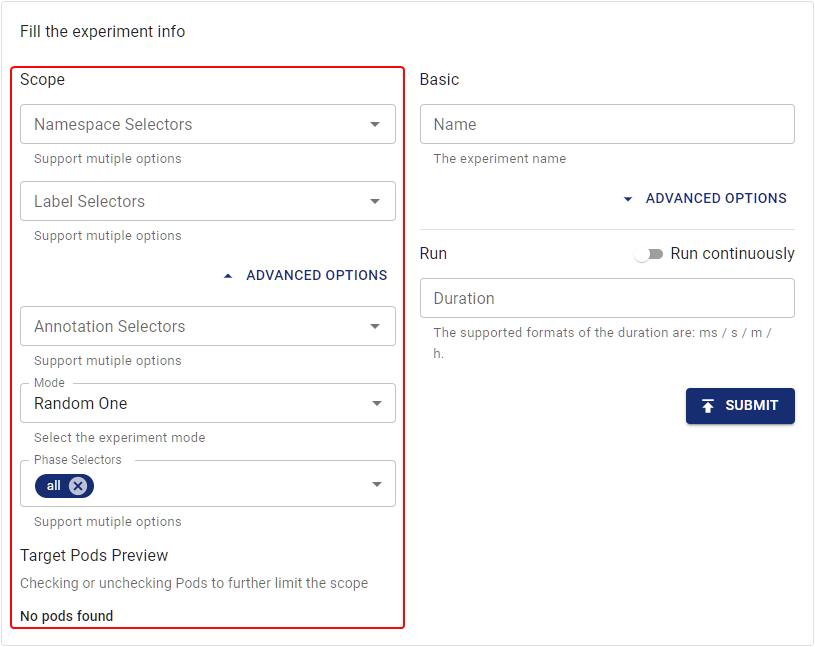Remove the "all" chip from Phase Selectors

point(78,485)
